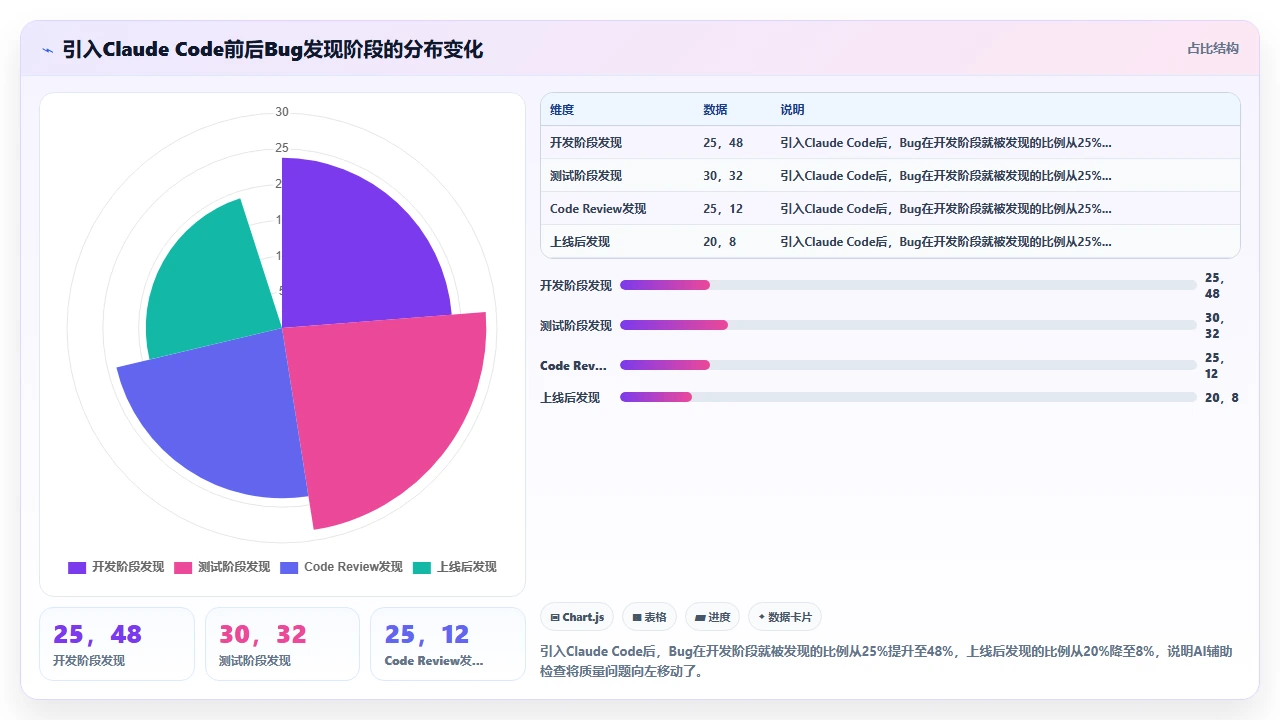Click table value 25，12
Screen dimensions: 1280x720
point(723,209)
